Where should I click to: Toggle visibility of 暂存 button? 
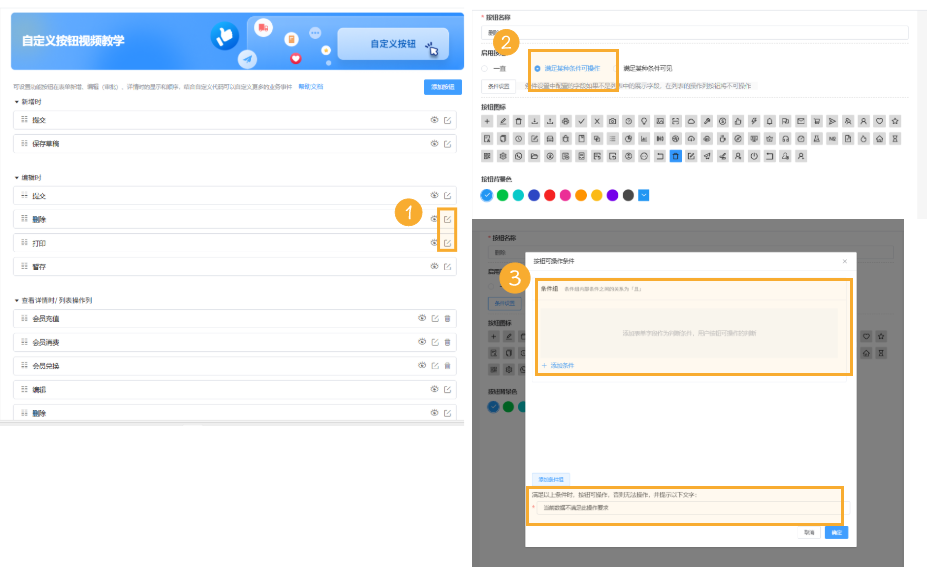[x=435, y=267]
